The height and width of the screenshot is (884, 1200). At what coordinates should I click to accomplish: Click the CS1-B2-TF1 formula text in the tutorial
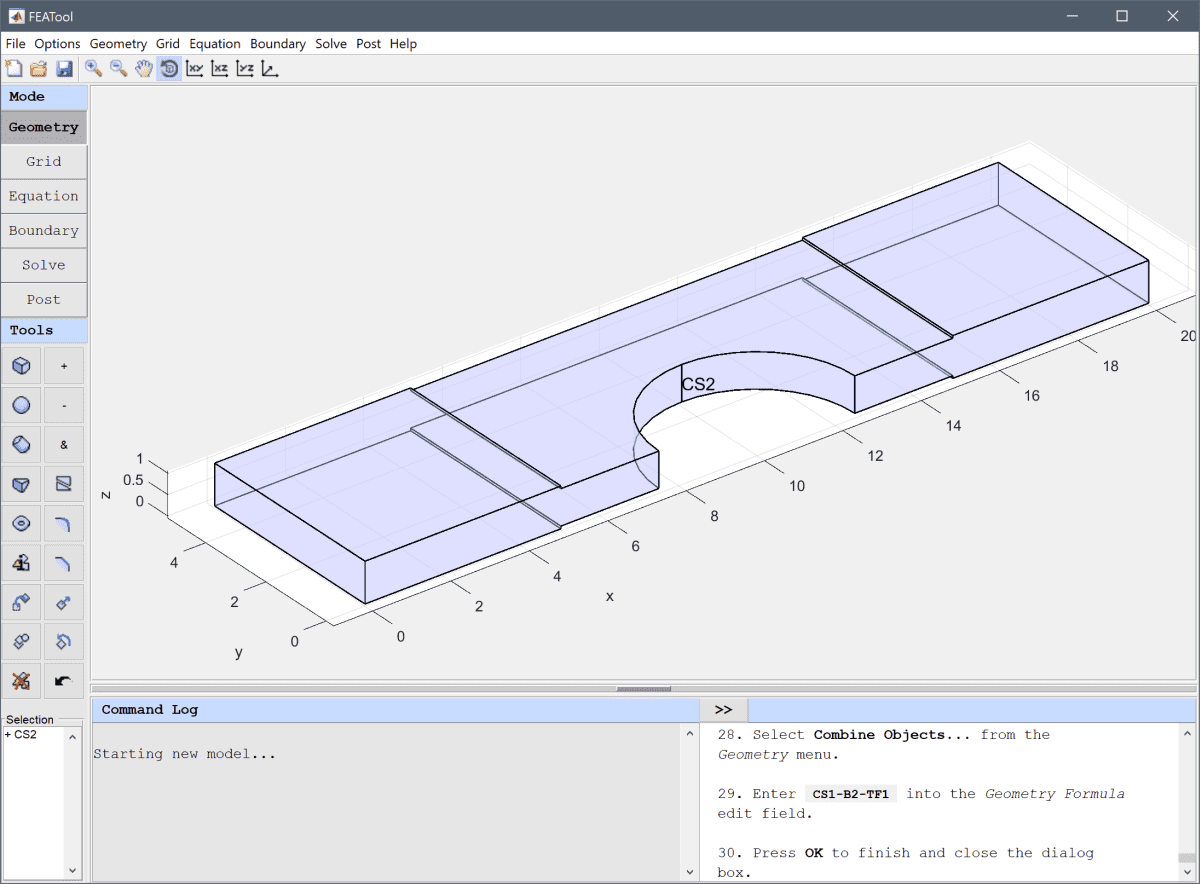pos(851,794)
